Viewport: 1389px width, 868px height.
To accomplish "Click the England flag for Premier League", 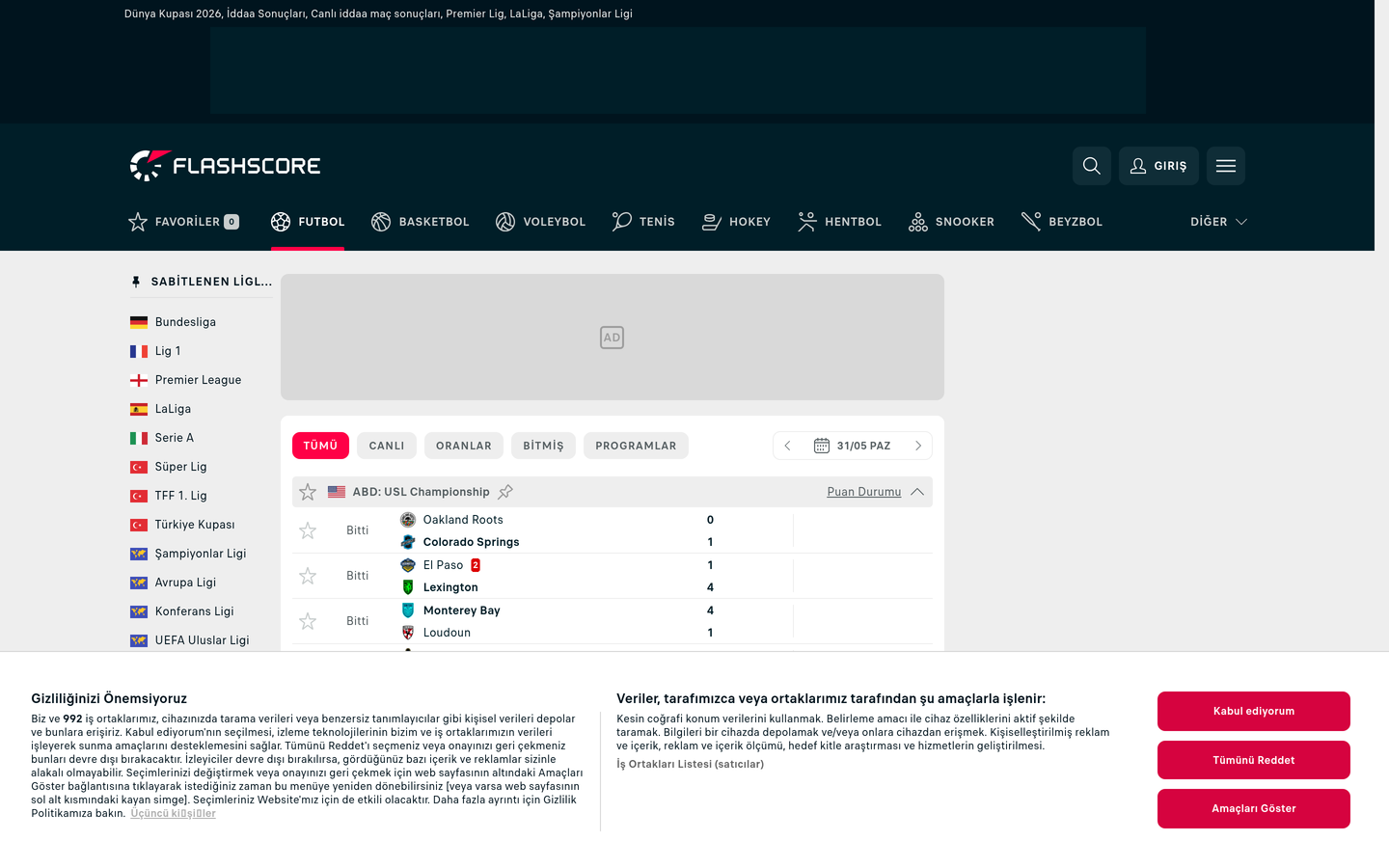I will (x=139, y=380).
